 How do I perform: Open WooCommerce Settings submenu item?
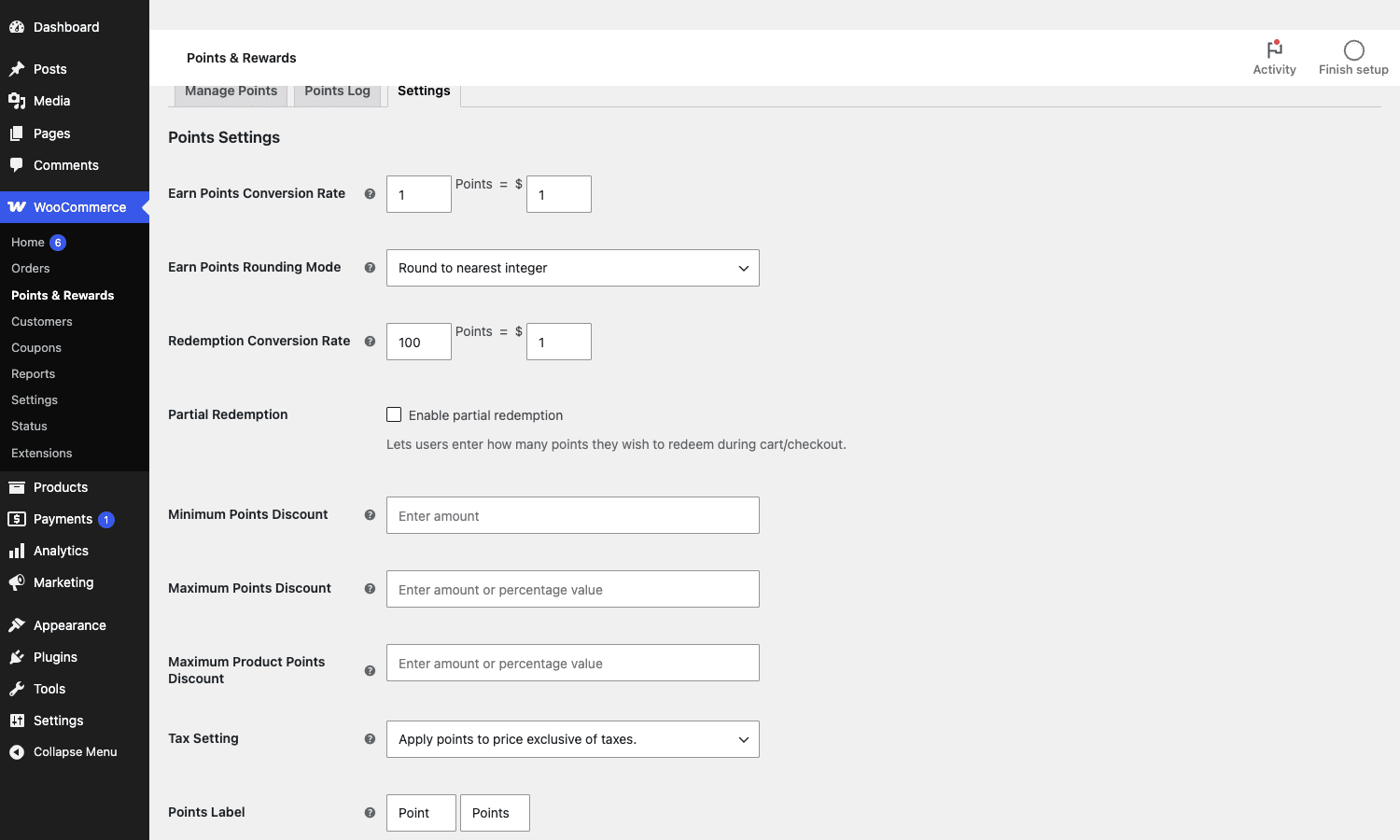click(x=35, y=400)
